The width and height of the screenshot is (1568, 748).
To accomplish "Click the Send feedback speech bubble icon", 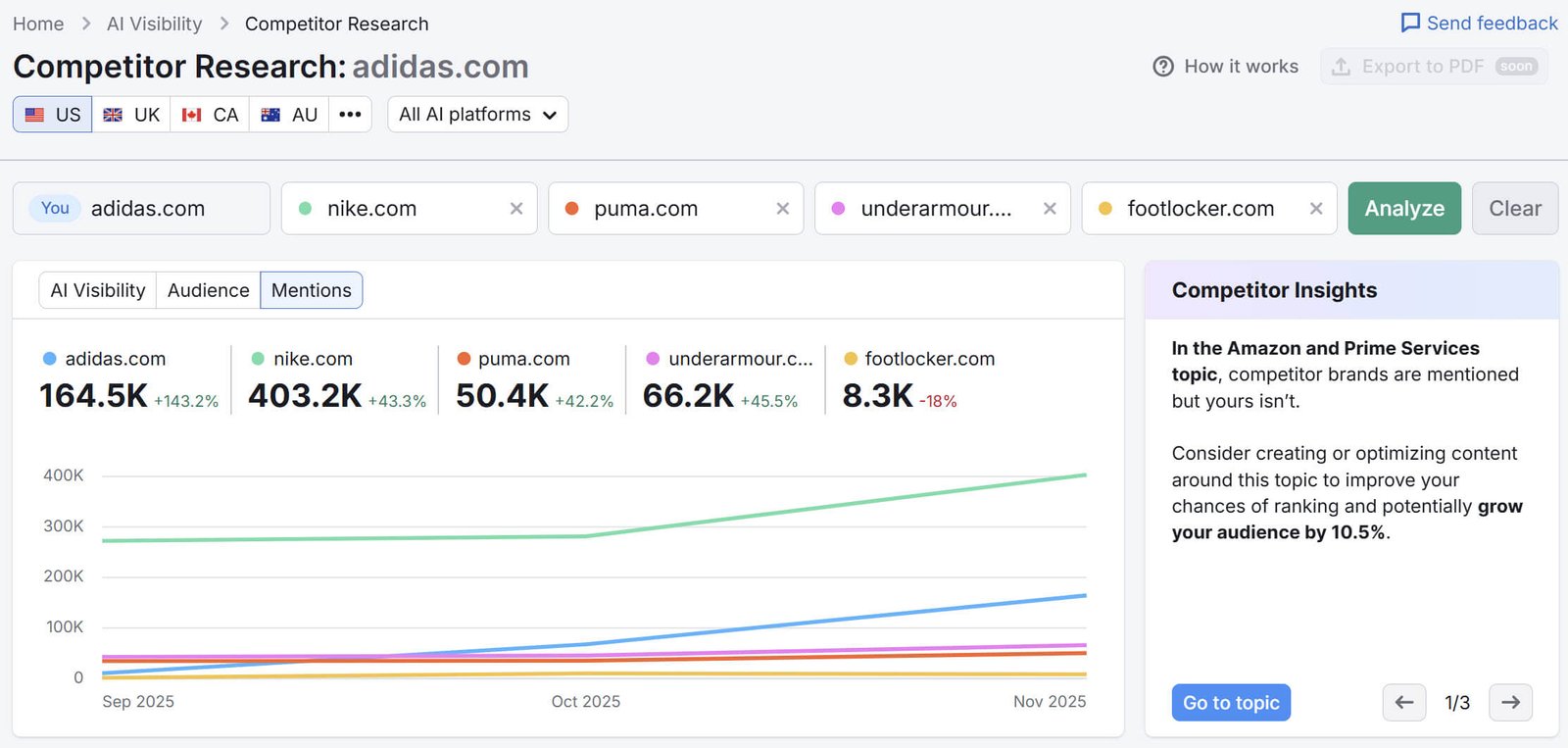I will tap(1410, 23).
